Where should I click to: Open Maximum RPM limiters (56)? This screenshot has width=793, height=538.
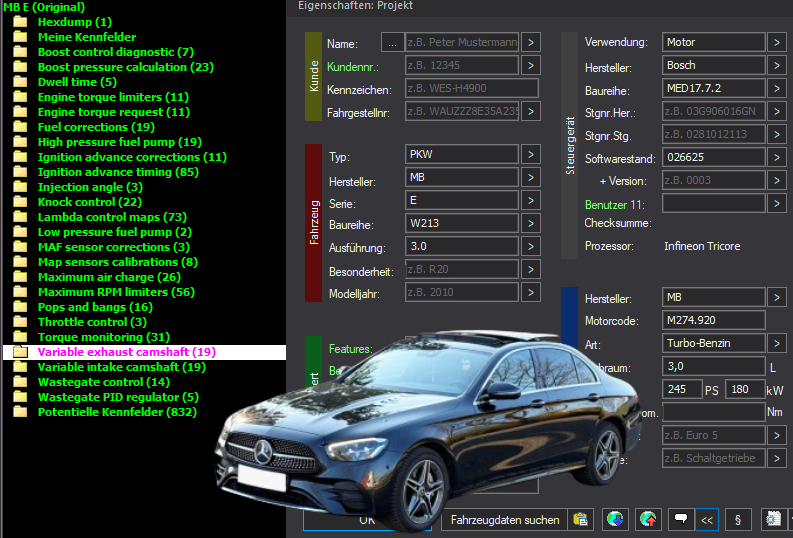pos(116,292)
